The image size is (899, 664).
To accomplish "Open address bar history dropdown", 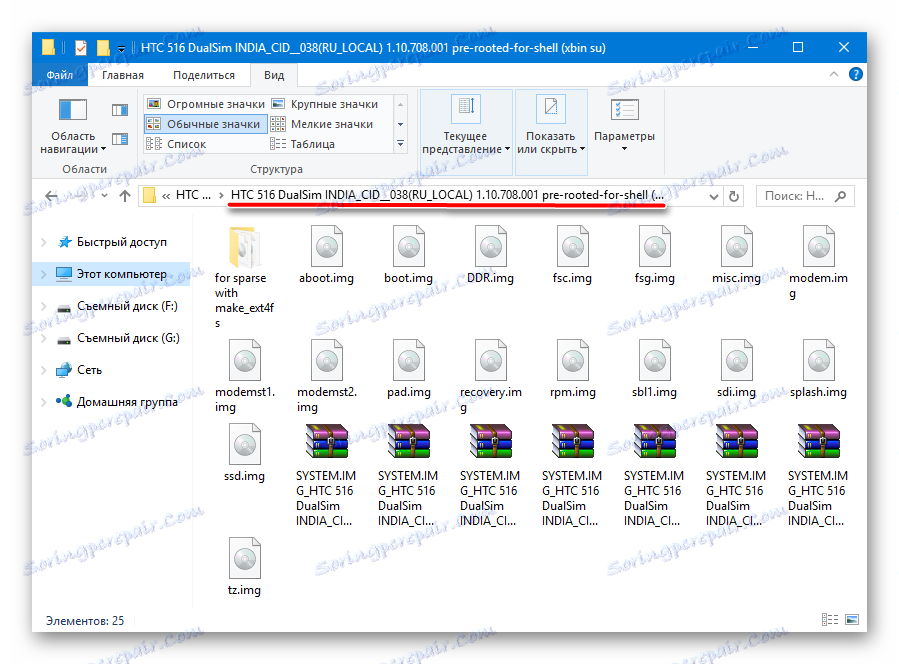I will [714, 197].
